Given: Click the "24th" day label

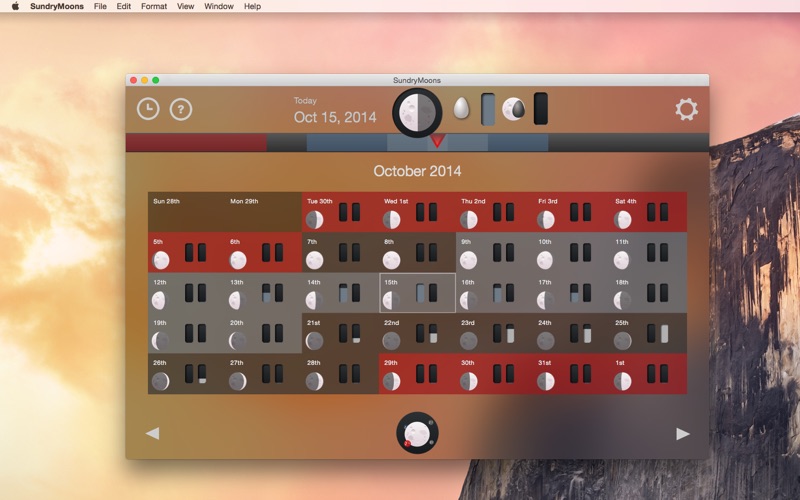Looking at the screenshot, I should (x=545, y=322).
